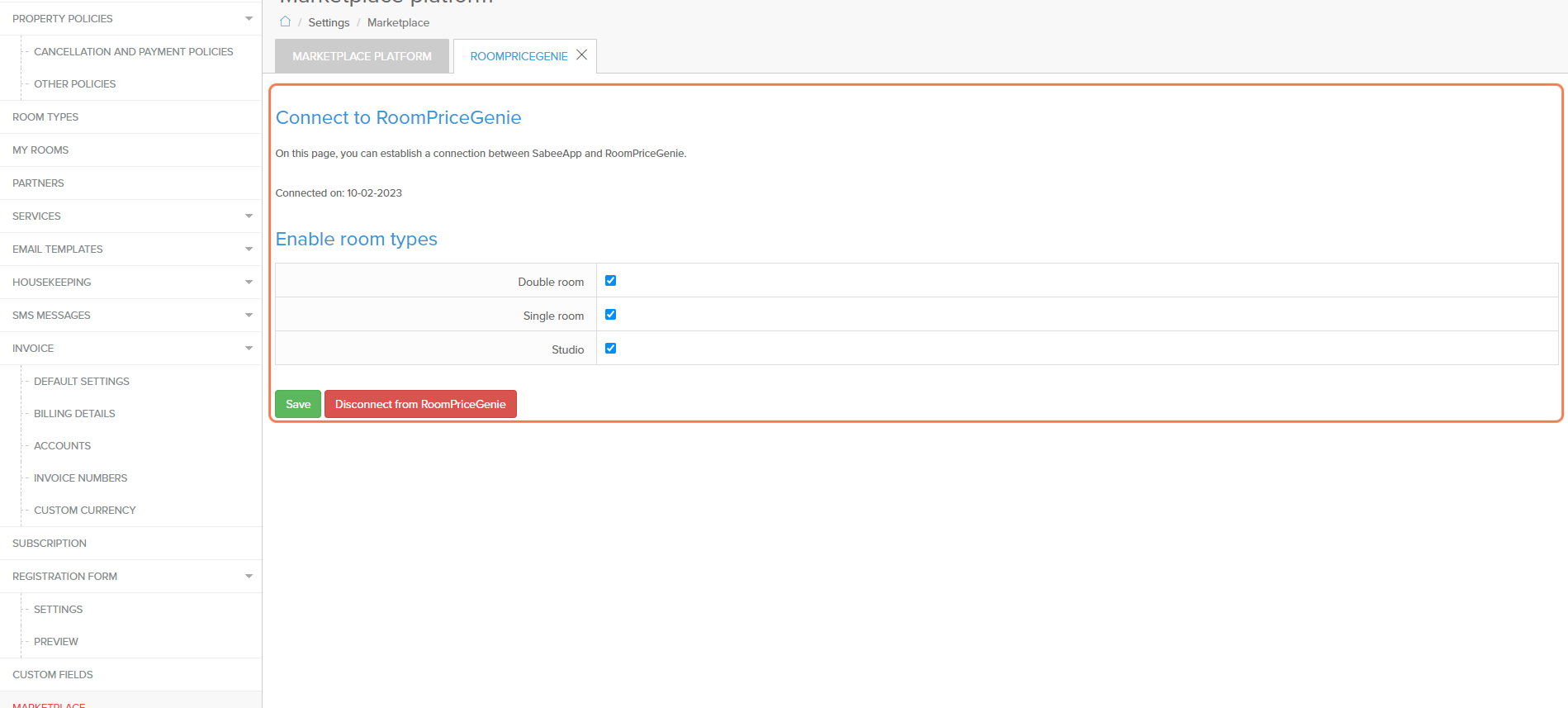Image resolution: width=1568 pixels, height=708 pixels.
Task: Disconnect from RoomPriceGenie
Action: [x=420, y=404]
